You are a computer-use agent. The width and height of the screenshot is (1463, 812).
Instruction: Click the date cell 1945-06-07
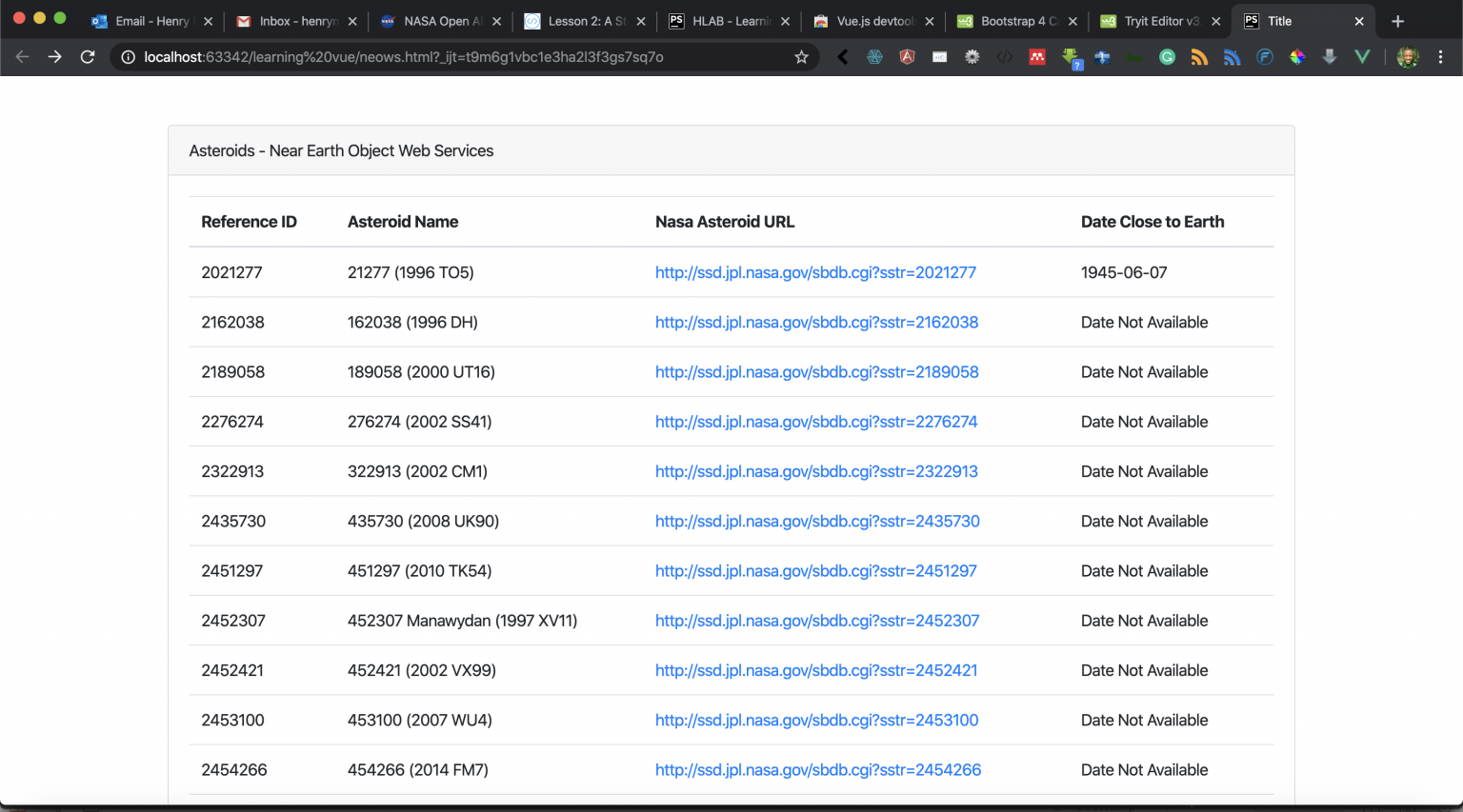pyautogui.click(x=1124, y=272)
